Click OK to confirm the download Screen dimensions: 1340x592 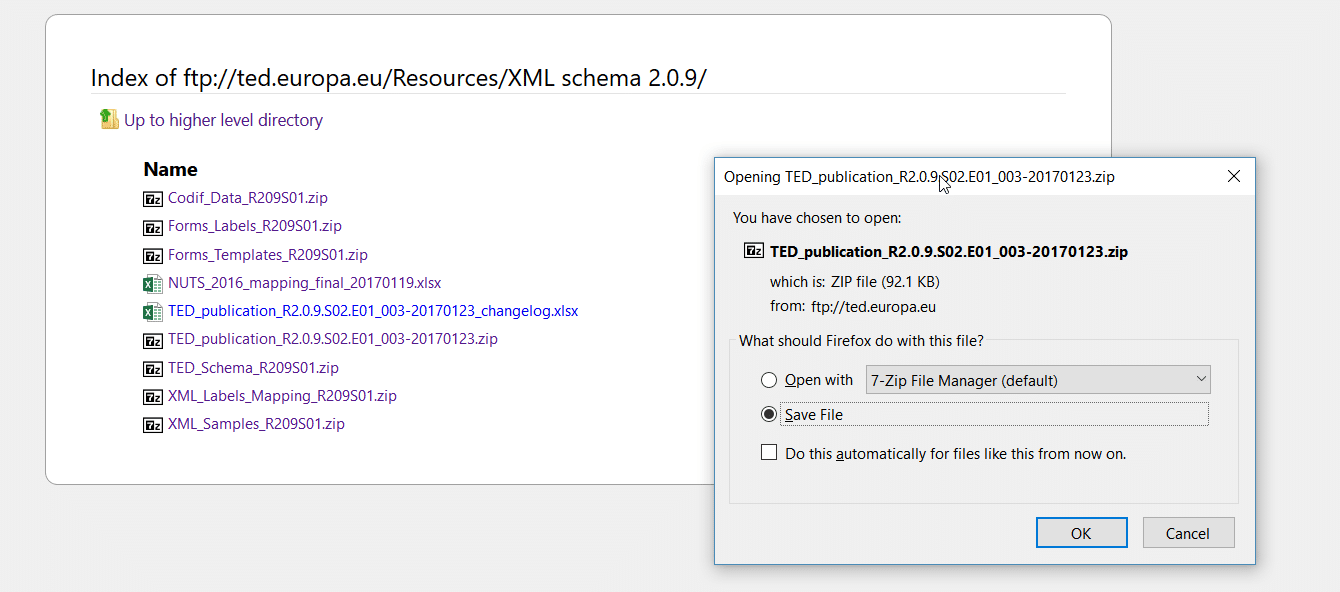coord(1082,533)
